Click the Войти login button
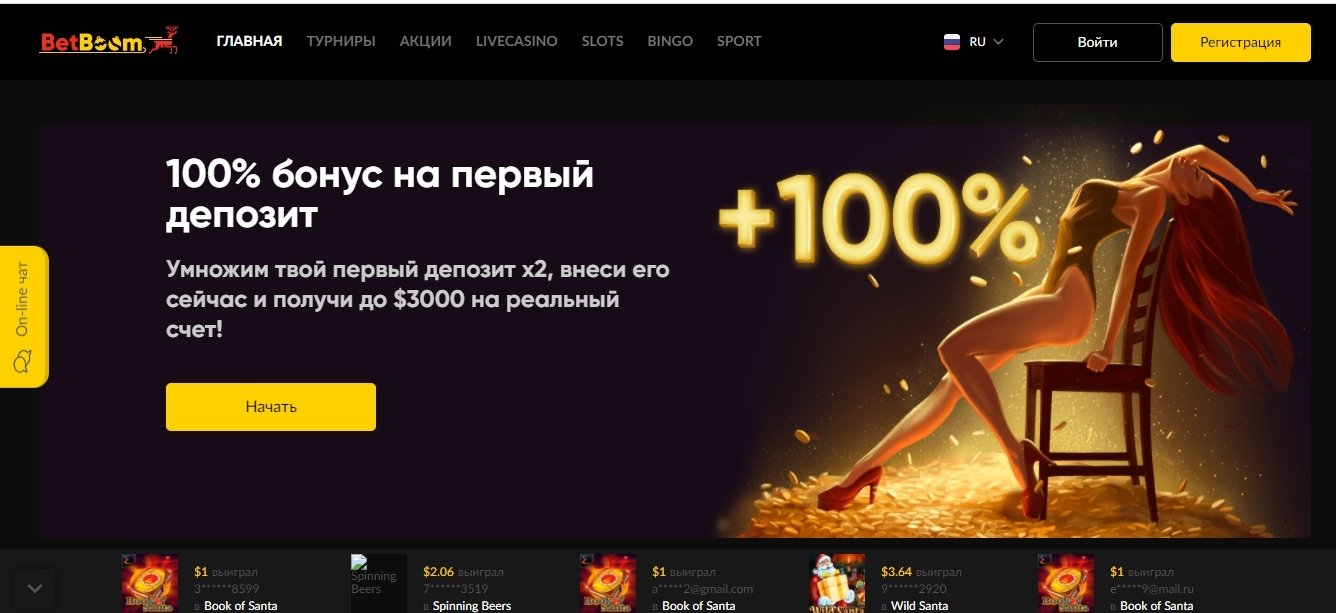This screenshot has height=613, width=1336. [1098, 42]
